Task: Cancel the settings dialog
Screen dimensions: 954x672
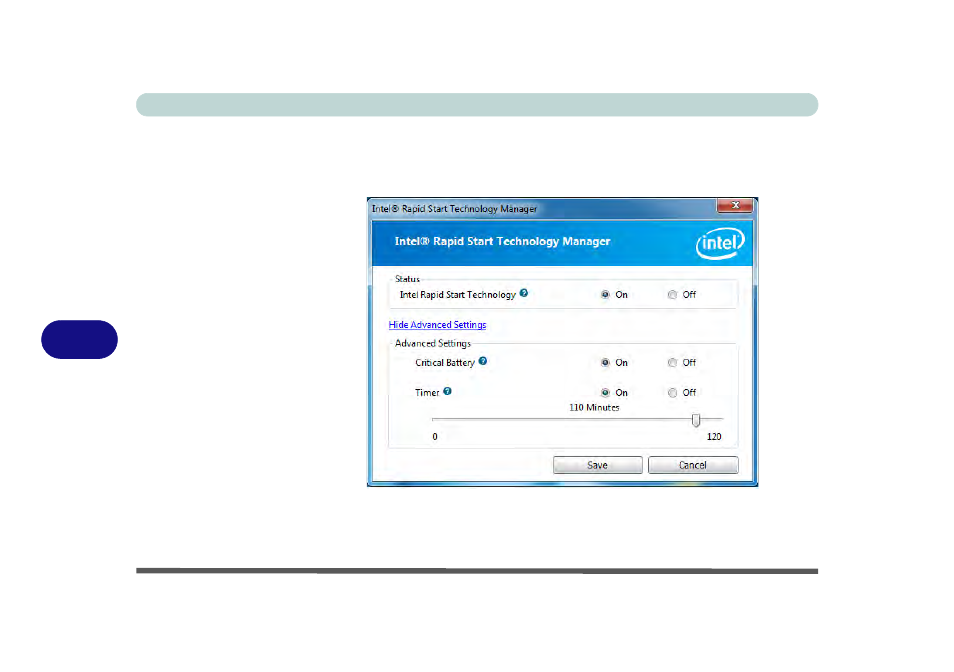Action: click(693, 465)
